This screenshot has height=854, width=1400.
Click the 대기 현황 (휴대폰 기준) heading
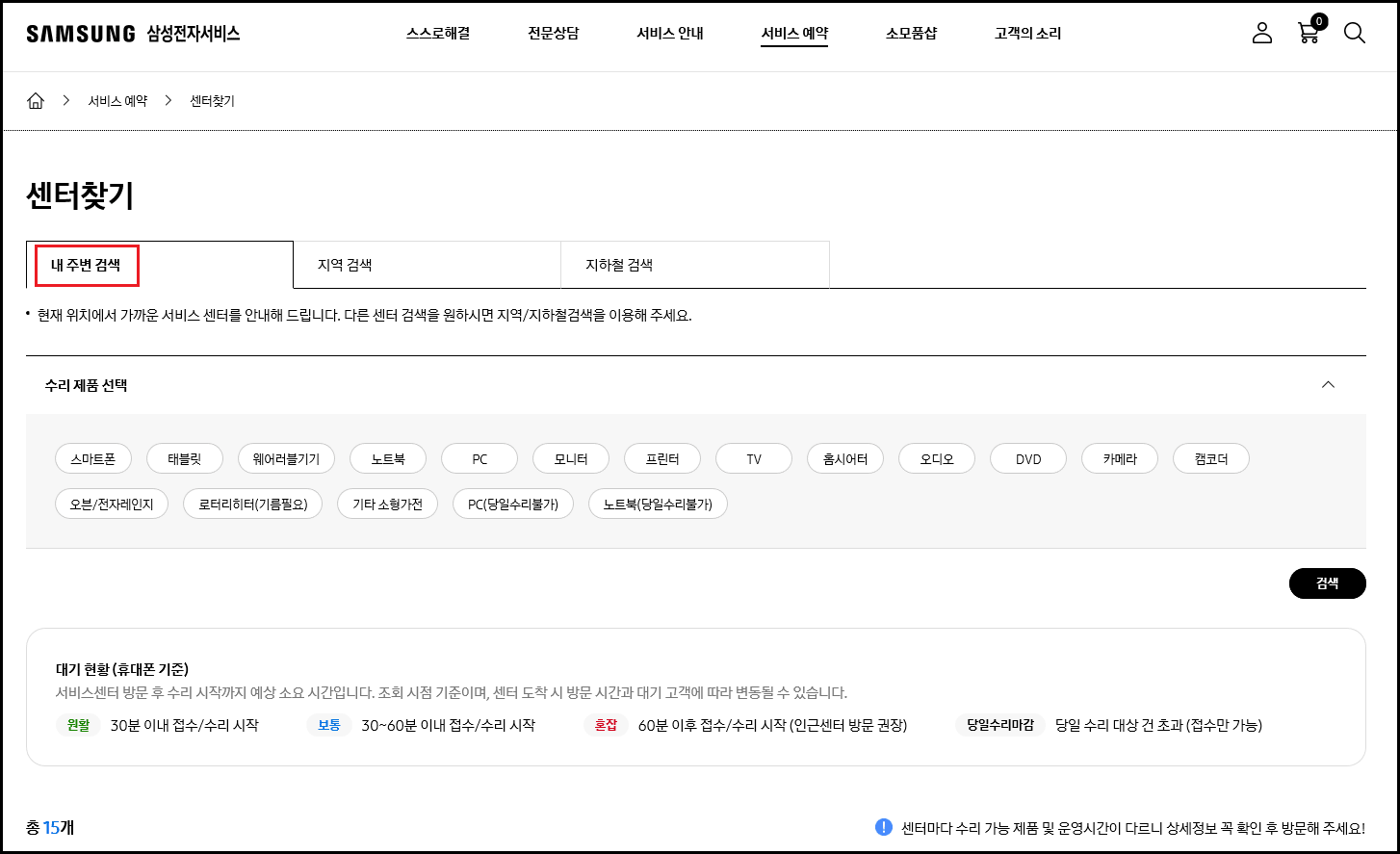[122, 669]
